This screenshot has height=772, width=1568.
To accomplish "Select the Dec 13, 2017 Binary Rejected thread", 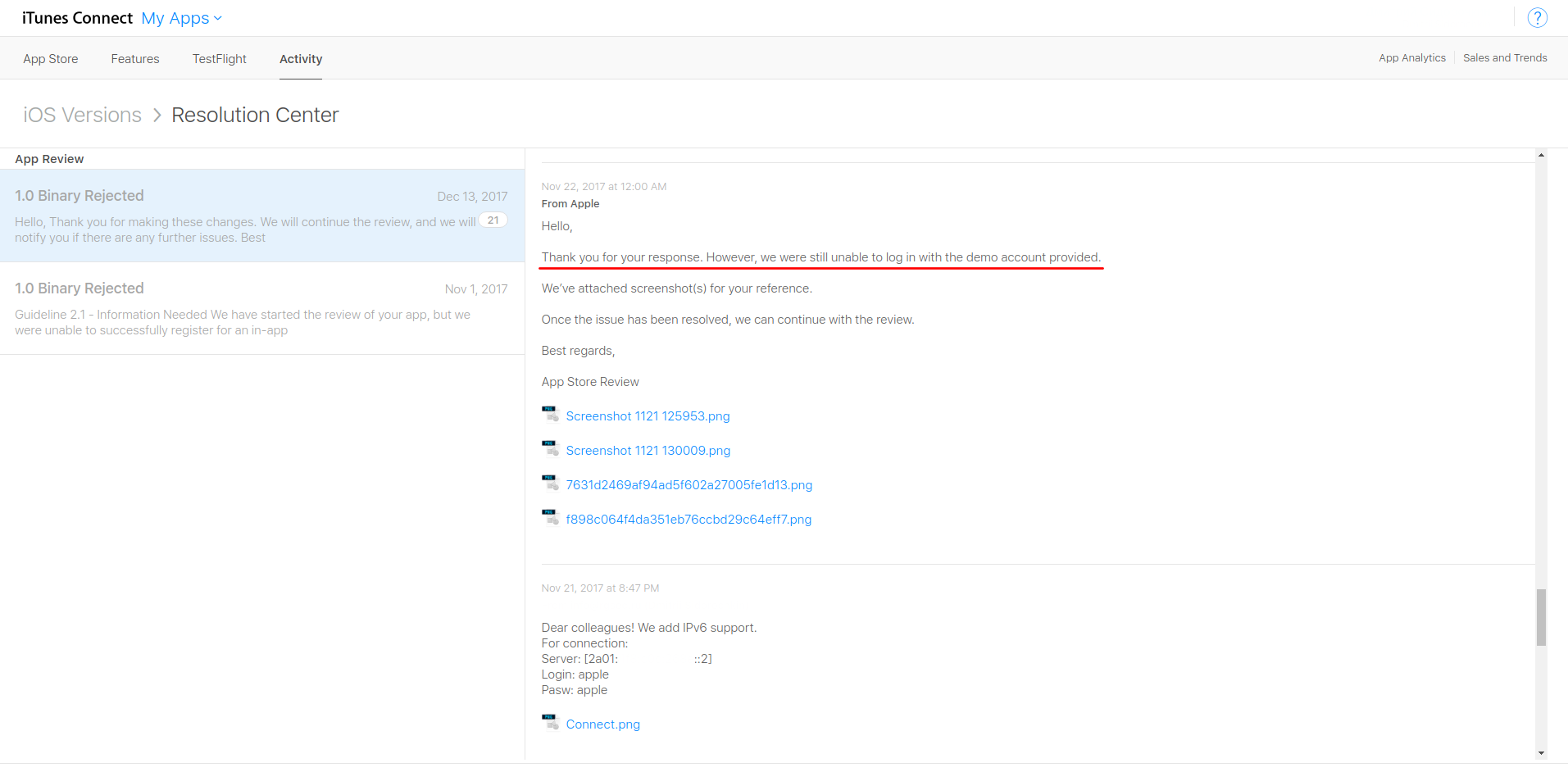I will coord(262,216).
